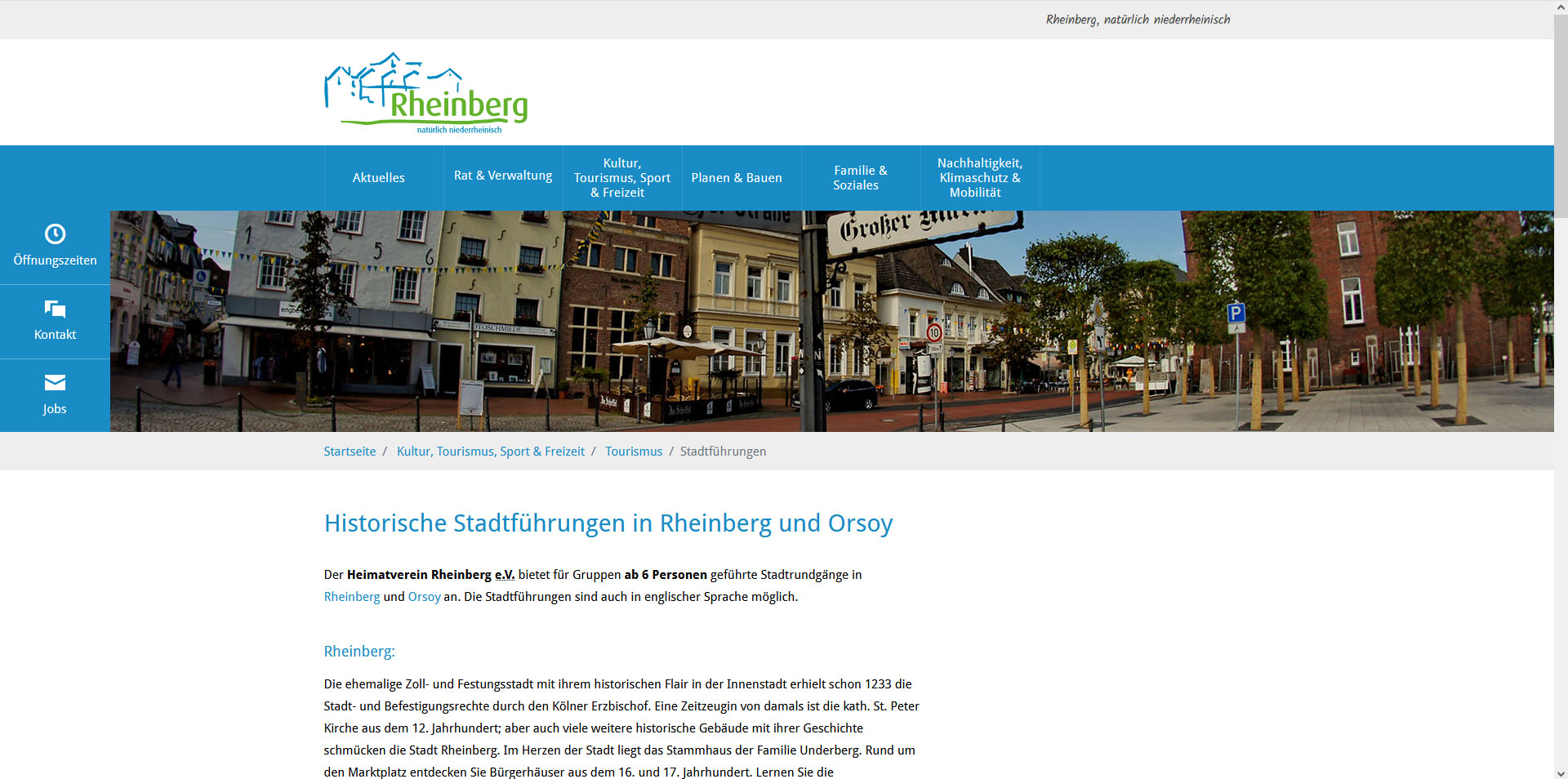Click the vertical scrollbar thumb
Viewport: 1568px width, 779px height.
pyautogui.click(x=1561, y=114)
